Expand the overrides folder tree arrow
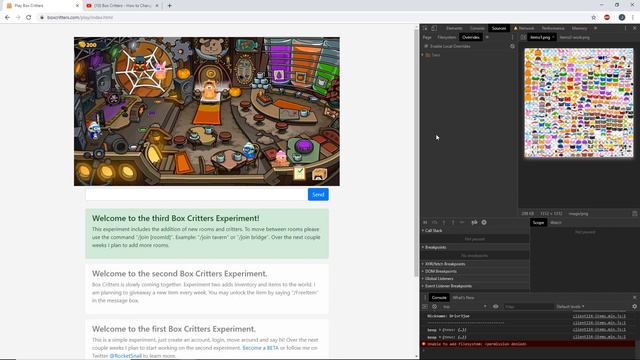 coord(423,55)
